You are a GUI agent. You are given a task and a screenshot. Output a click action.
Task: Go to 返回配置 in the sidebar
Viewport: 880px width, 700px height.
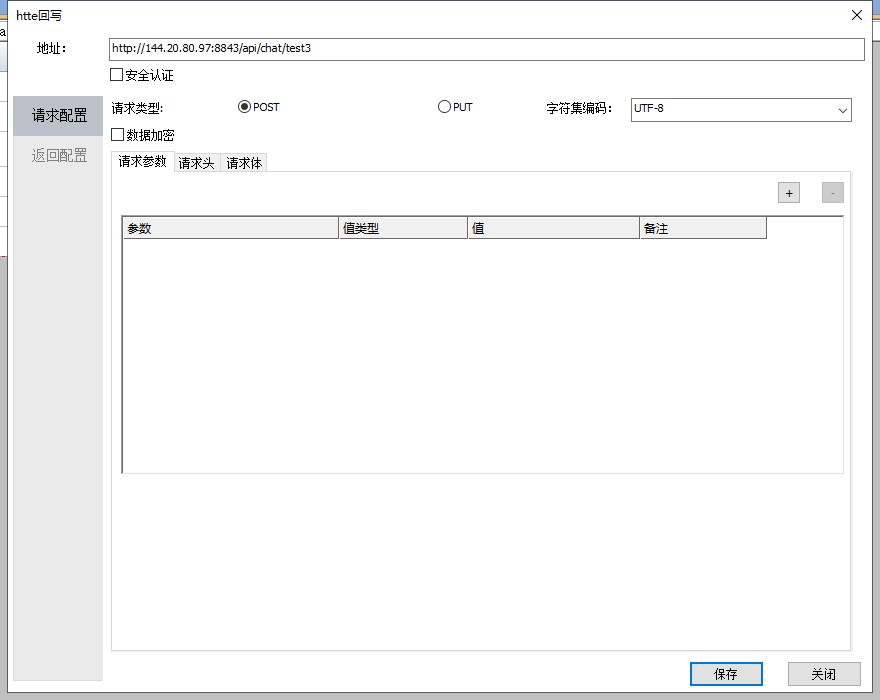[x=59, y=156]
